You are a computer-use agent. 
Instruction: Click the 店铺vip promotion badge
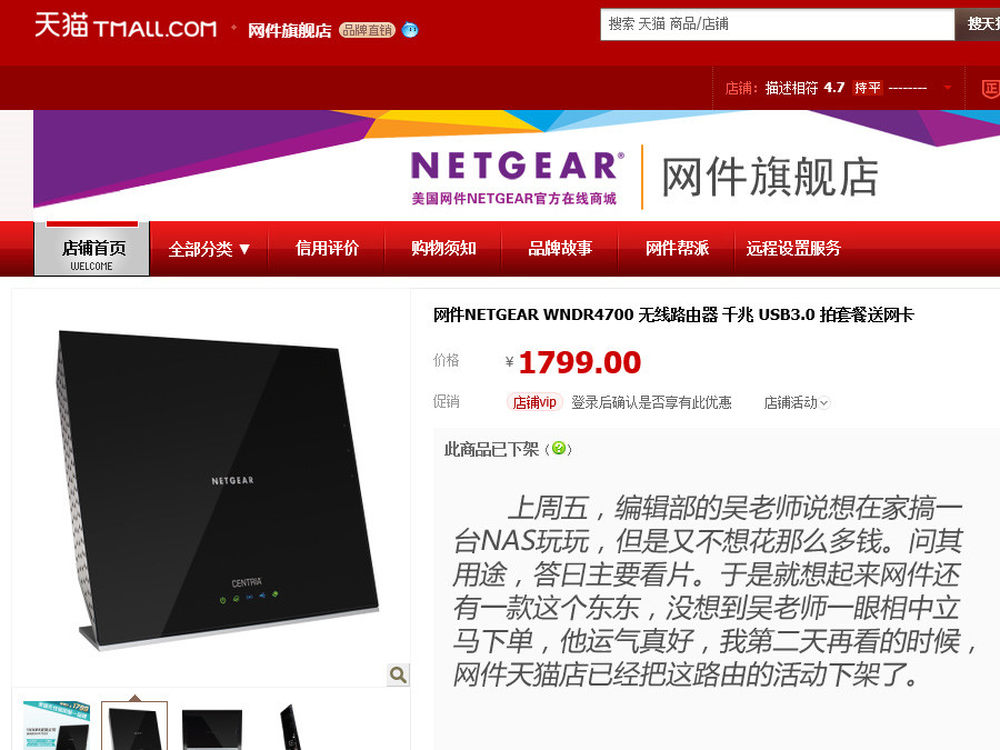pos(534,402)
